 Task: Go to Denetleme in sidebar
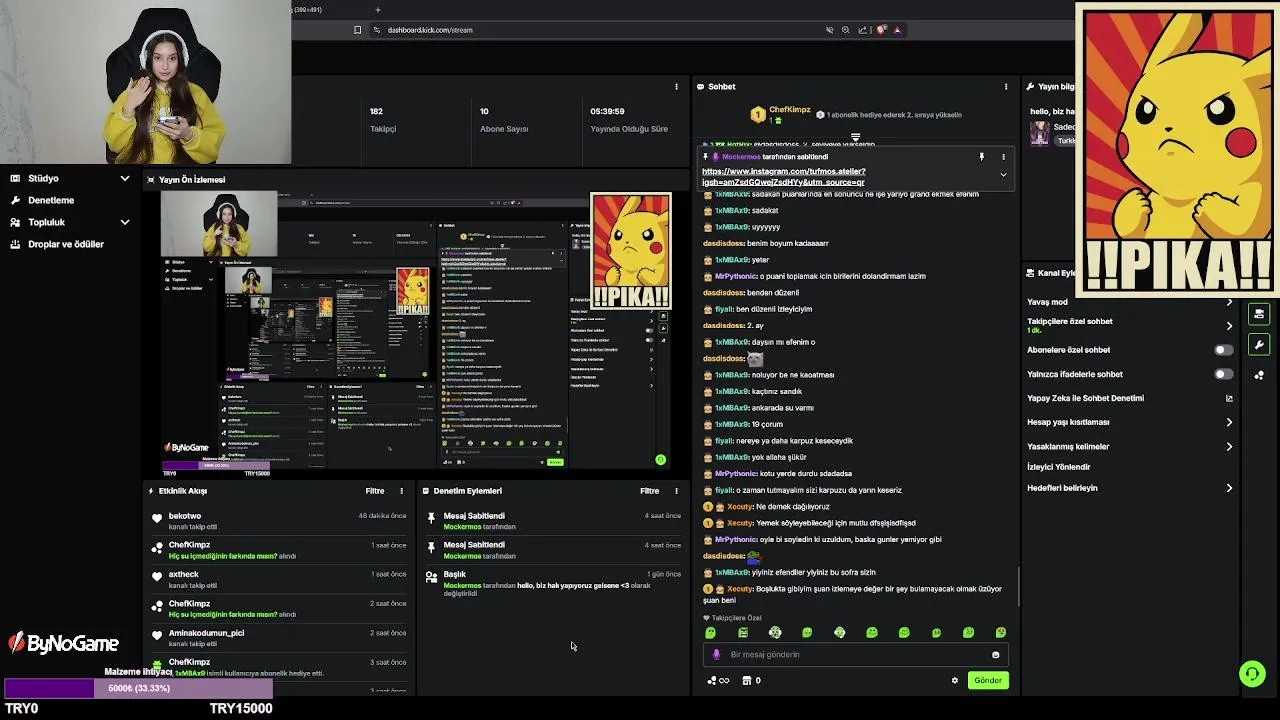[51, 200]
